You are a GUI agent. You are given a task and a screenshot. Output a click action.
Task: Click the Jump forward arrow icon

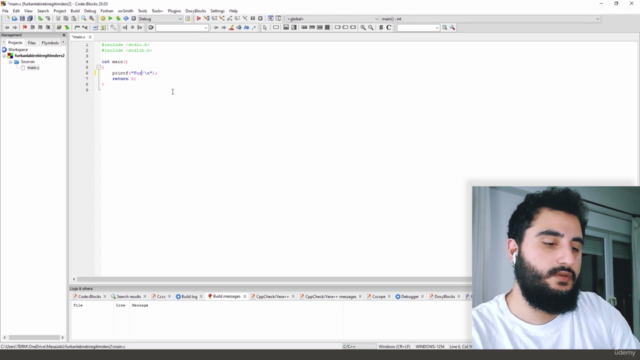point(14,27)
